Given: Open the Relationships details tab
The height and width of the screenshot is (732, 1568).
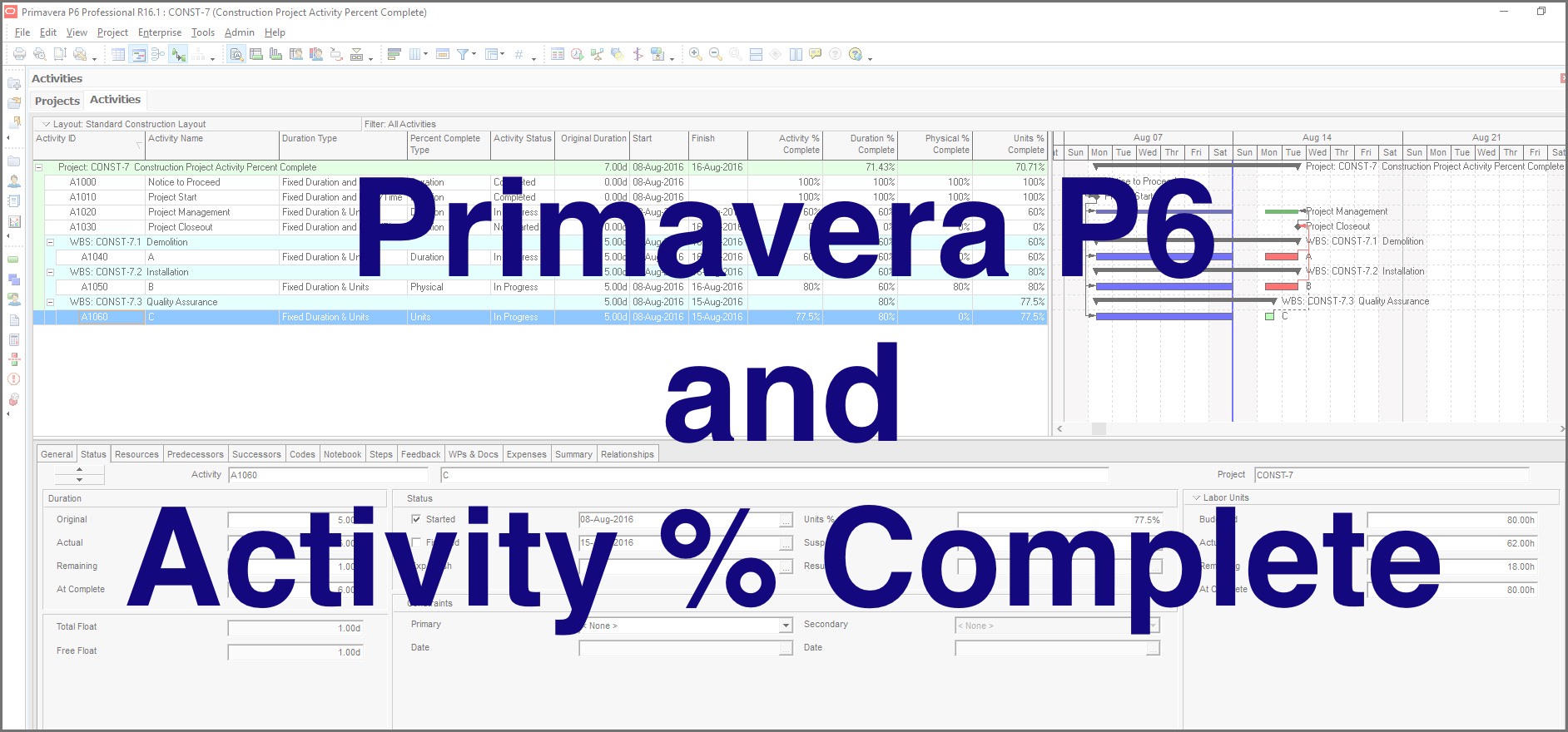Looking at the screenshot, I should (628, 454).
